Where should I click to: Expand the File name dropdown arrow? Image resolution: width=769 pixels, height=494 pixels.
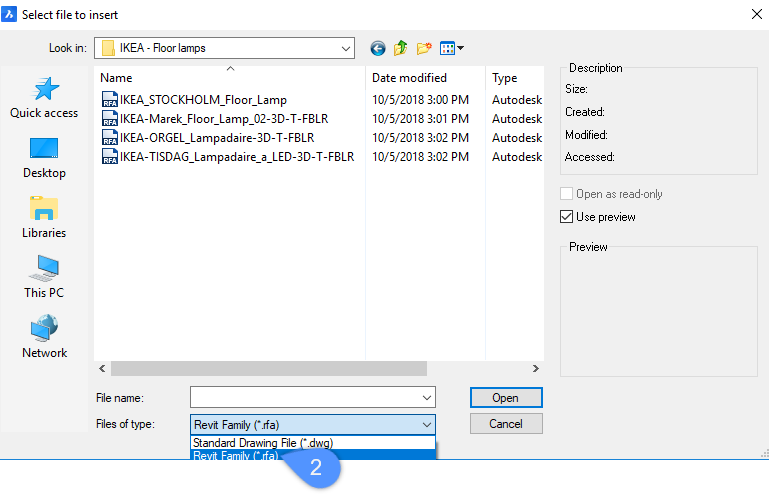[427, 398]
